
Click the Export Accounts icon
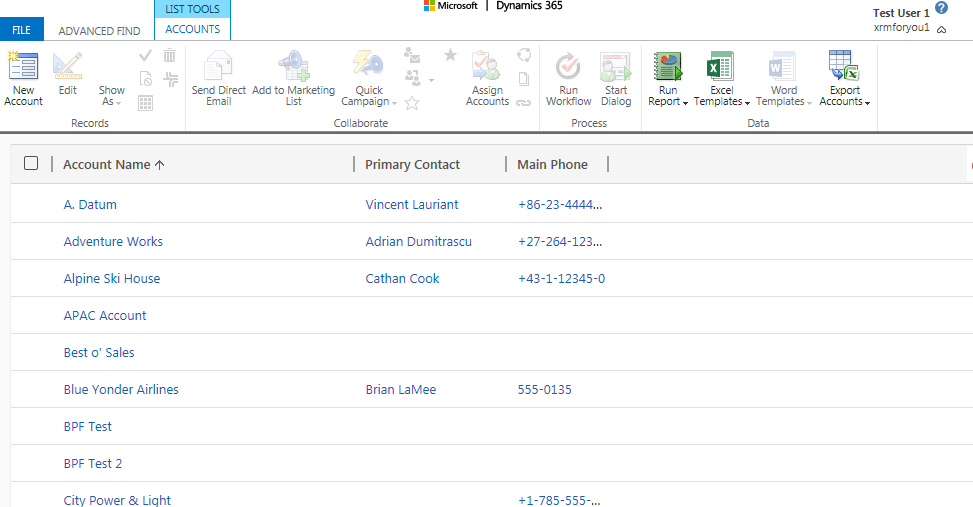tap(843, 66)
